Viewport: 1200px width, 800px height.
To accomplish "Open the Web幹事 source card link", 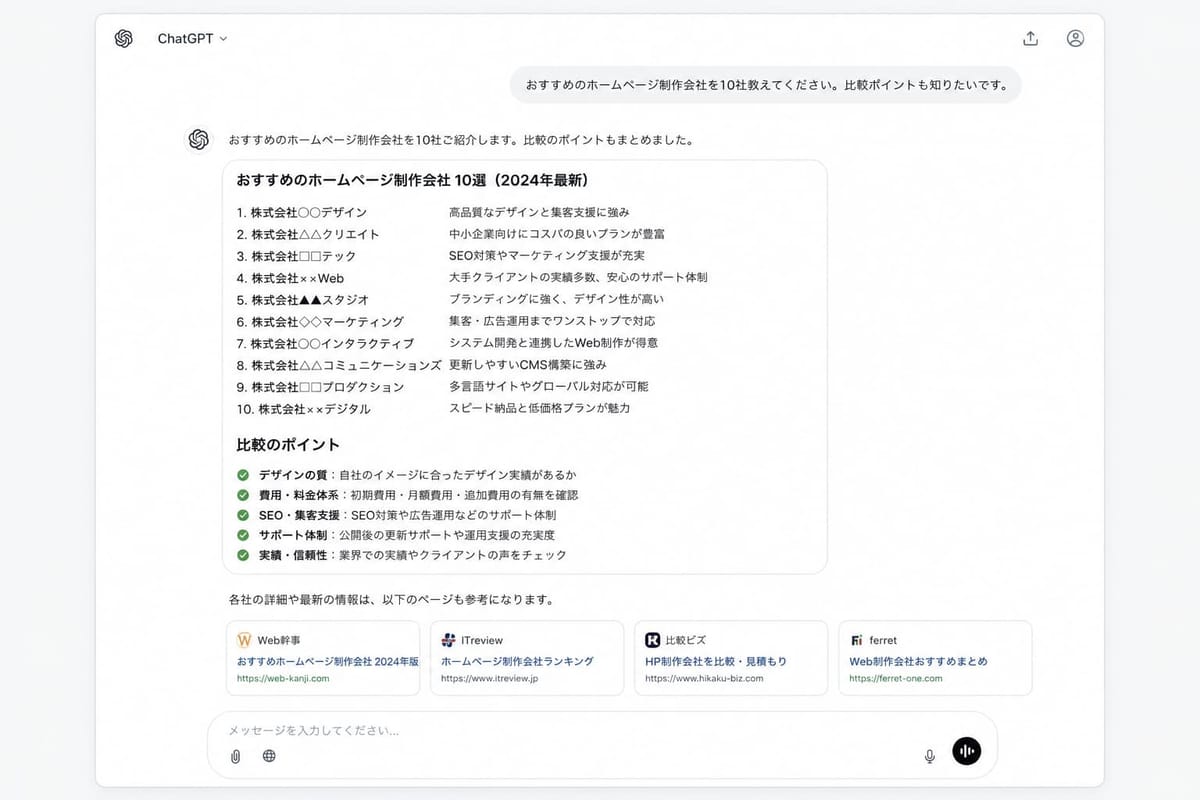I will click(x=323, y=658).
